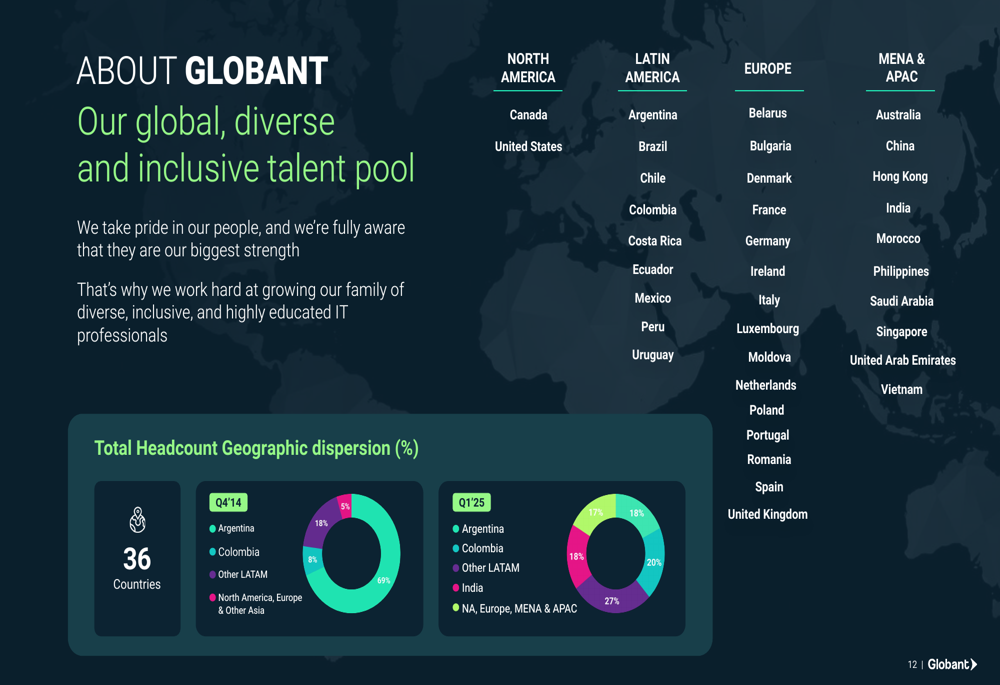Select the Q4'14 period label
Screen dimensions: 1000x685
click(x=228, y=503)
